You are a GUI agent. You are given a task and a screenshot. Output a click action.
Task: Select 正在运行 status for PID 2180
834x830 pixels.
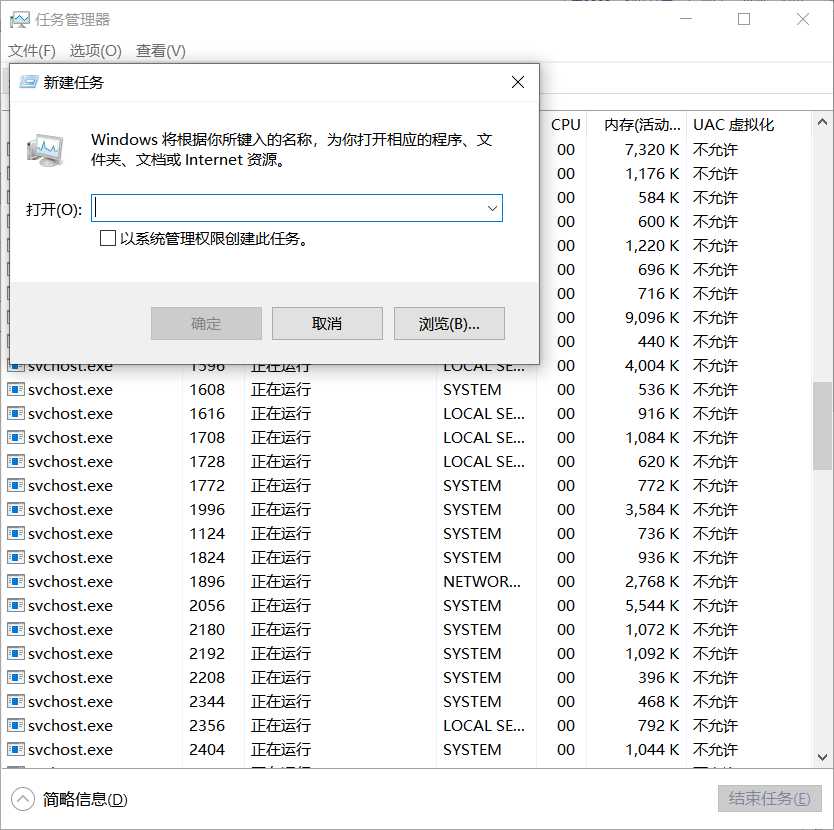[281, 629]
